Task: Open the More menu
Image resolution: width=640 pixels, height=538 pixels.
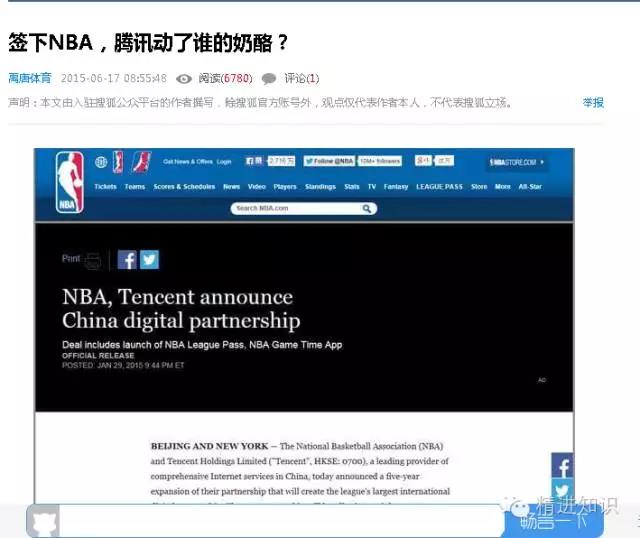Action: (x=502, y=187)
